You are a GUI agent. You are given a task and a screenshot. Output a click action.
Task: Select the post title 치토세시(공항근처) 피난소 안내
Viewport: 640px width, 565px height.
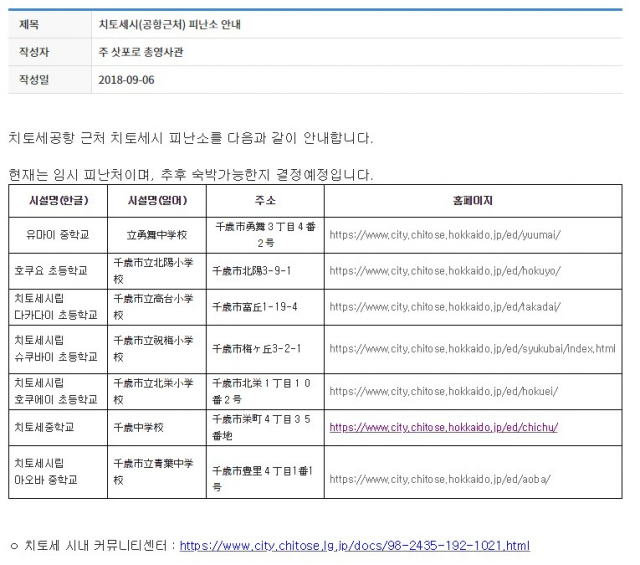pyautogui.click(x=169, y=24)
